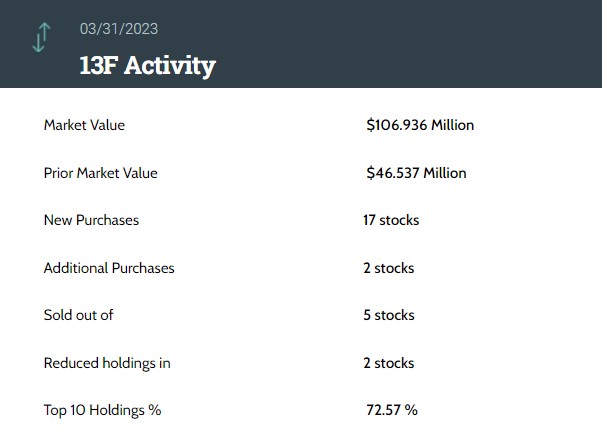Select the Sold out of label
602x436 pixels.
pos(78,315)
